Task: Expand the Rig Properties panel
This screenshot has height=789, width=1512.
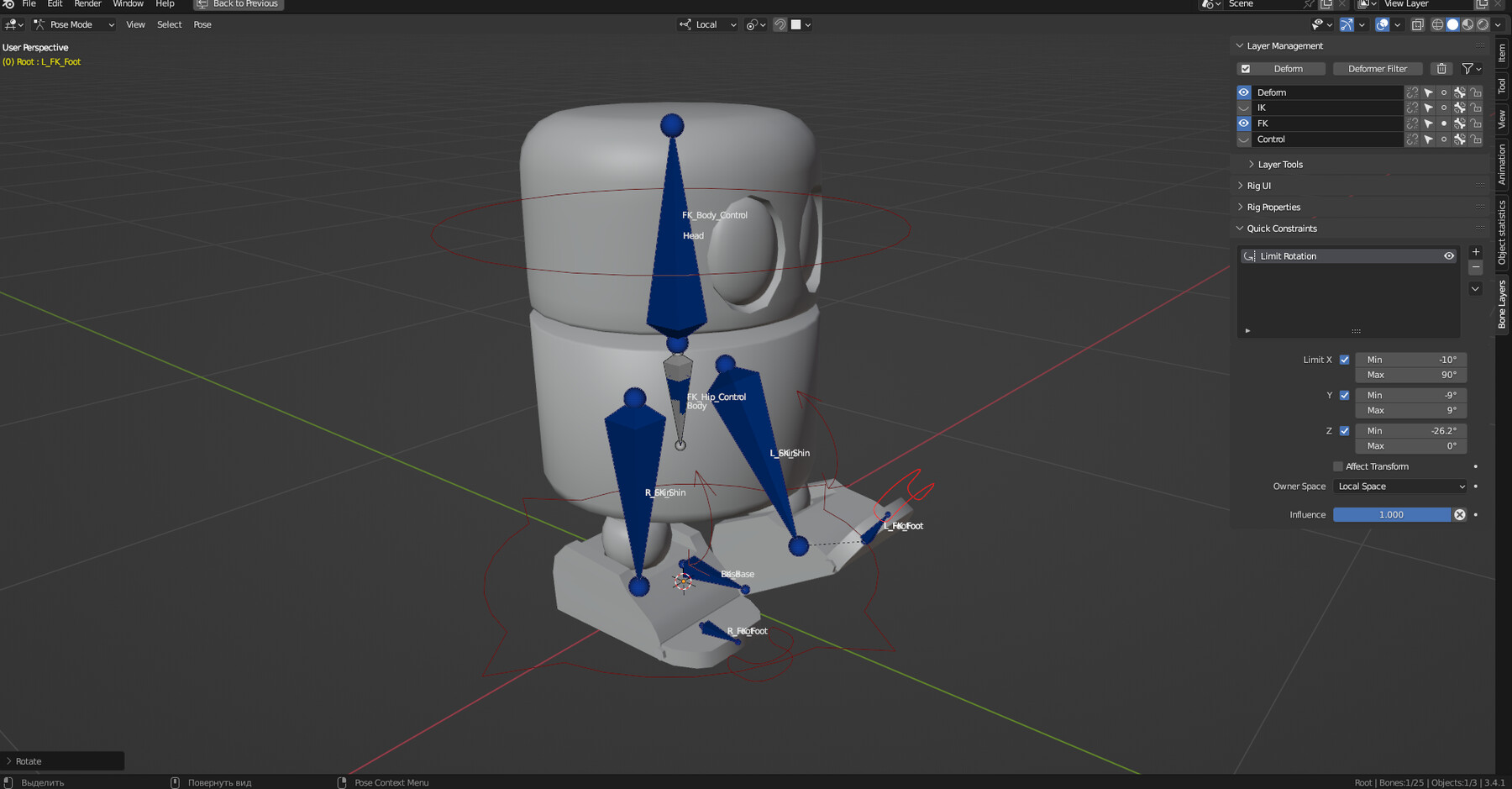Action: tap(1273, 207)
